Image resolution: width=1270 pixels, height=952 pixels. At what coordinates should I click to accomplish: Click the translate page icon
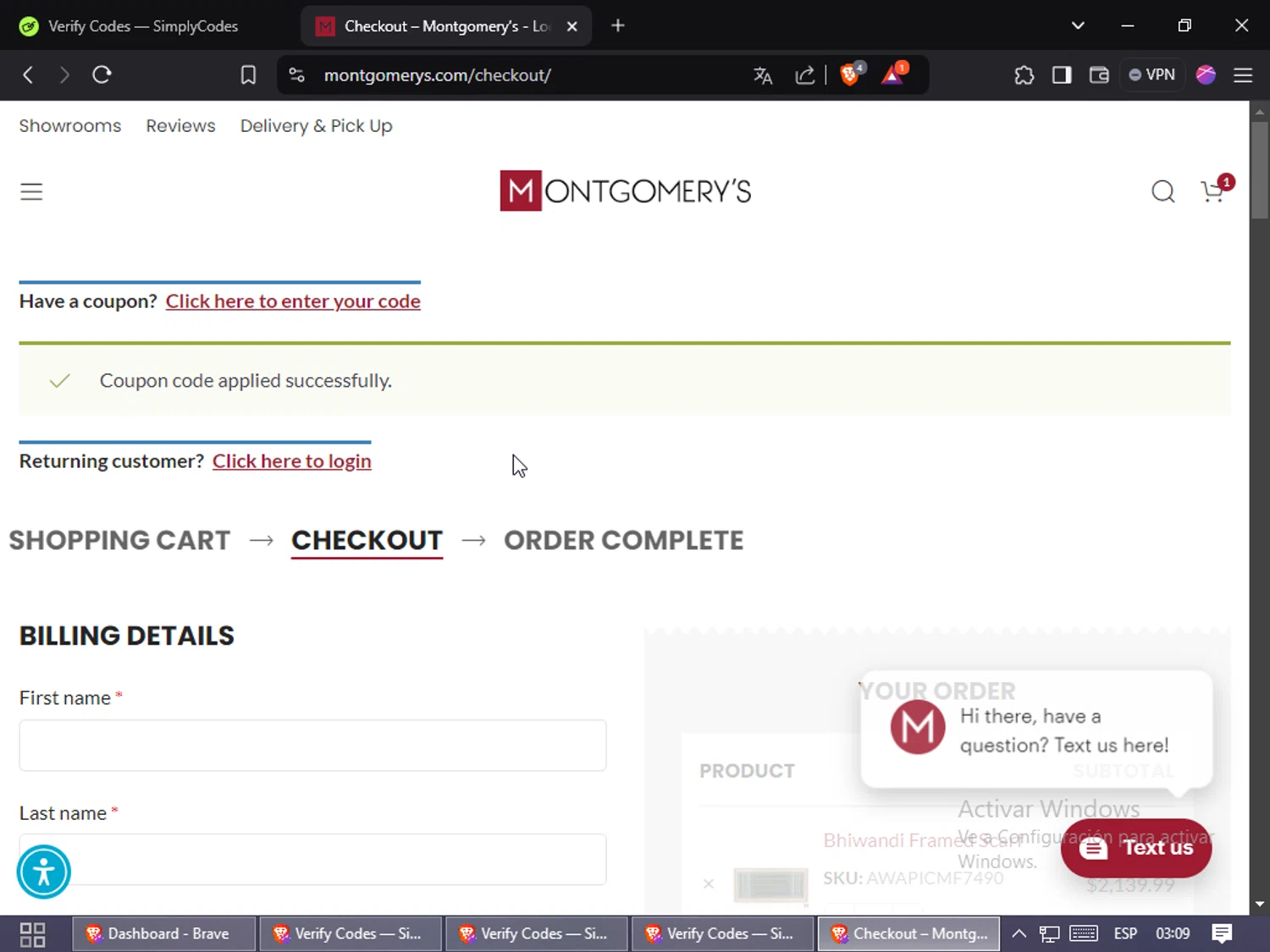763,75
